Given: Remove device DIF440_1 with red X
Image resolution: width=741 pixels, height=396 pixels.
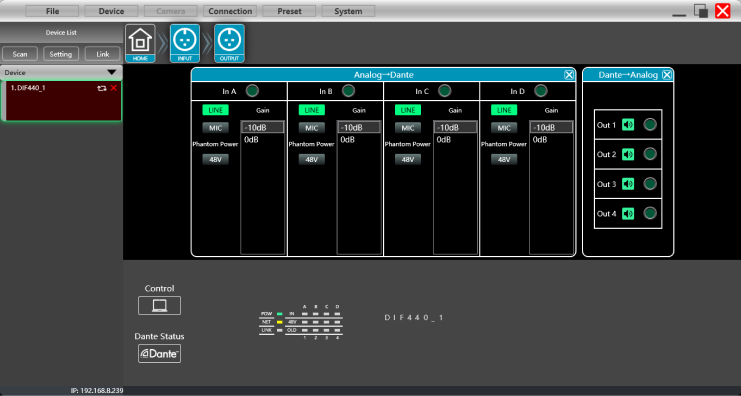Looking at the screenshot, I should coord(113,88).
